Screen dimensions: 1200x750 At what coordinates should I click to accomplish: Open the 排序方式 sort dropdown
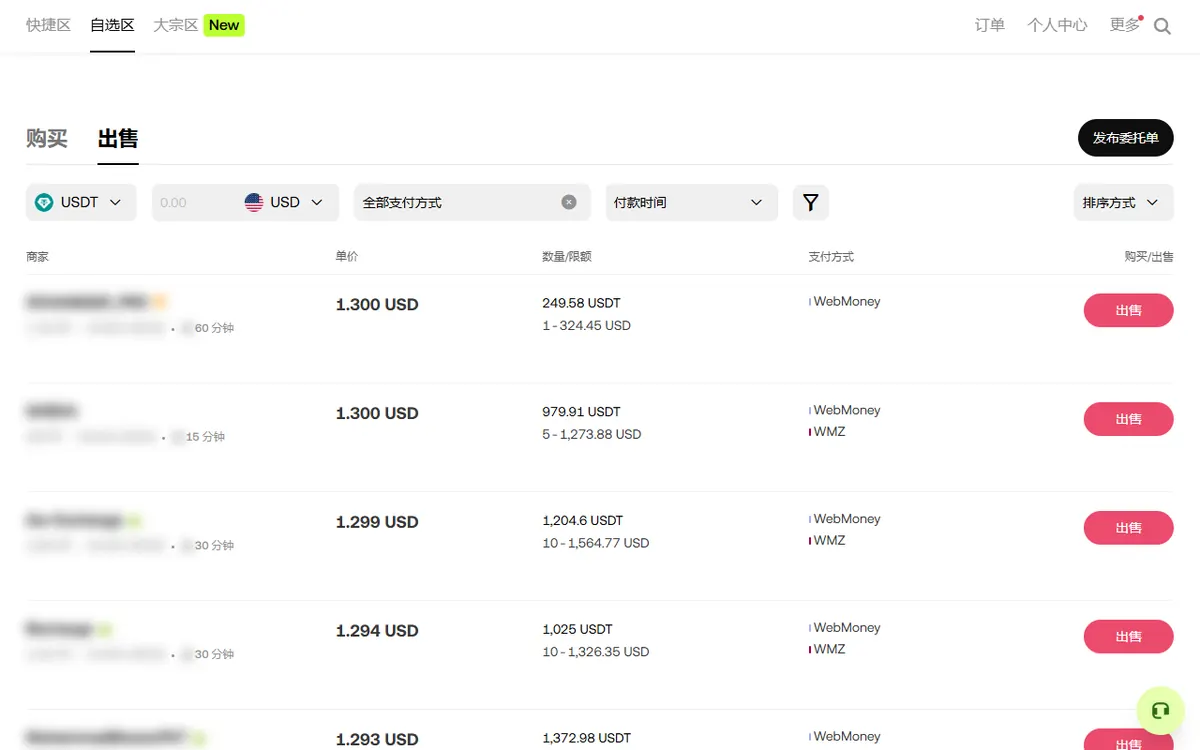click(1123, 202)
